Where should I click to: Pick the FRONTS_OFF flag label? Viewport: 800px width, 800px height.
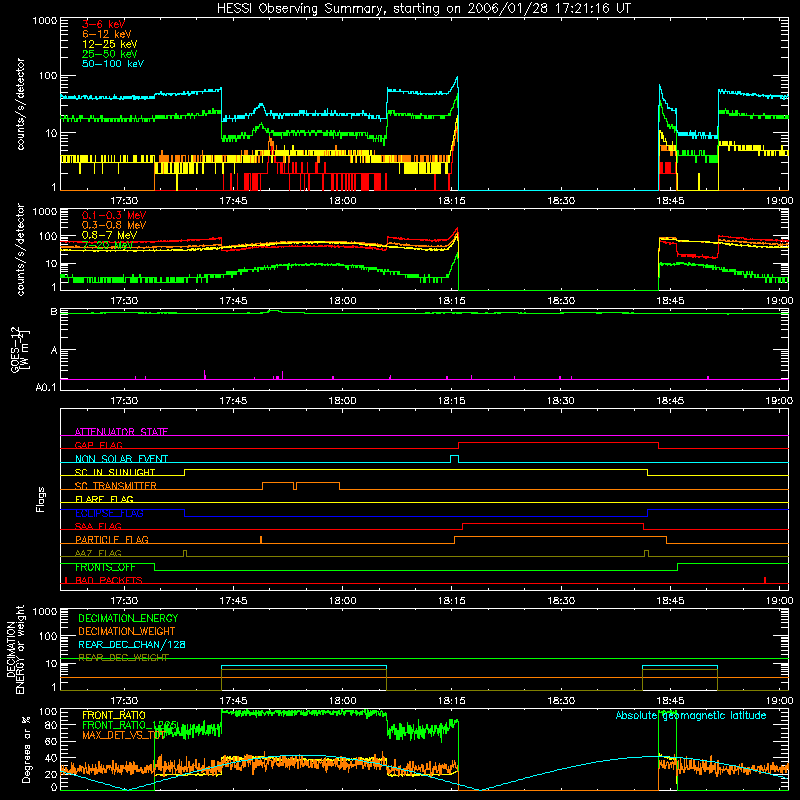105,567
